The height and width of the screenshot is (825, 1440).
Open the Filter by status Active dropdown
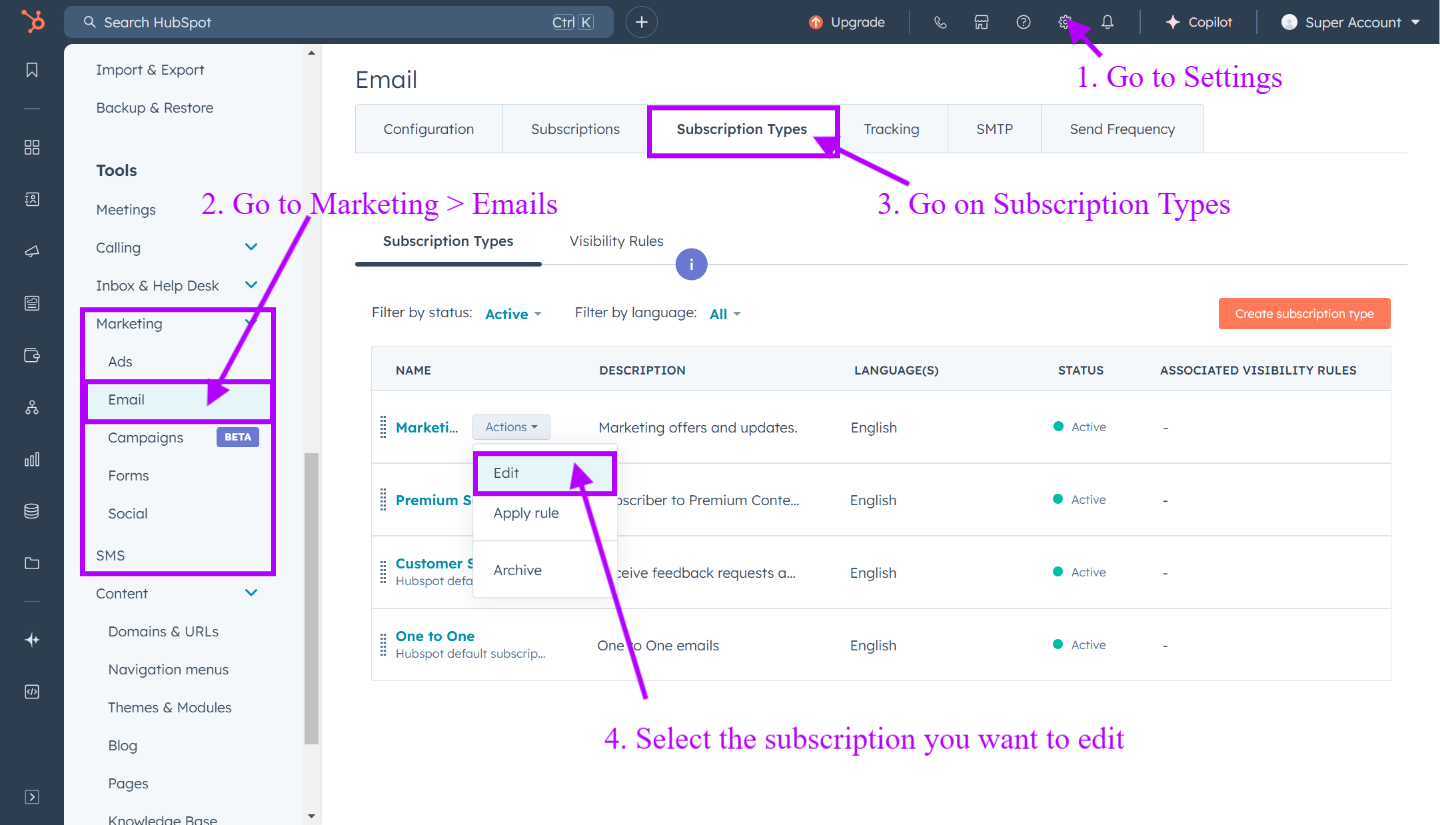[513, 314]
